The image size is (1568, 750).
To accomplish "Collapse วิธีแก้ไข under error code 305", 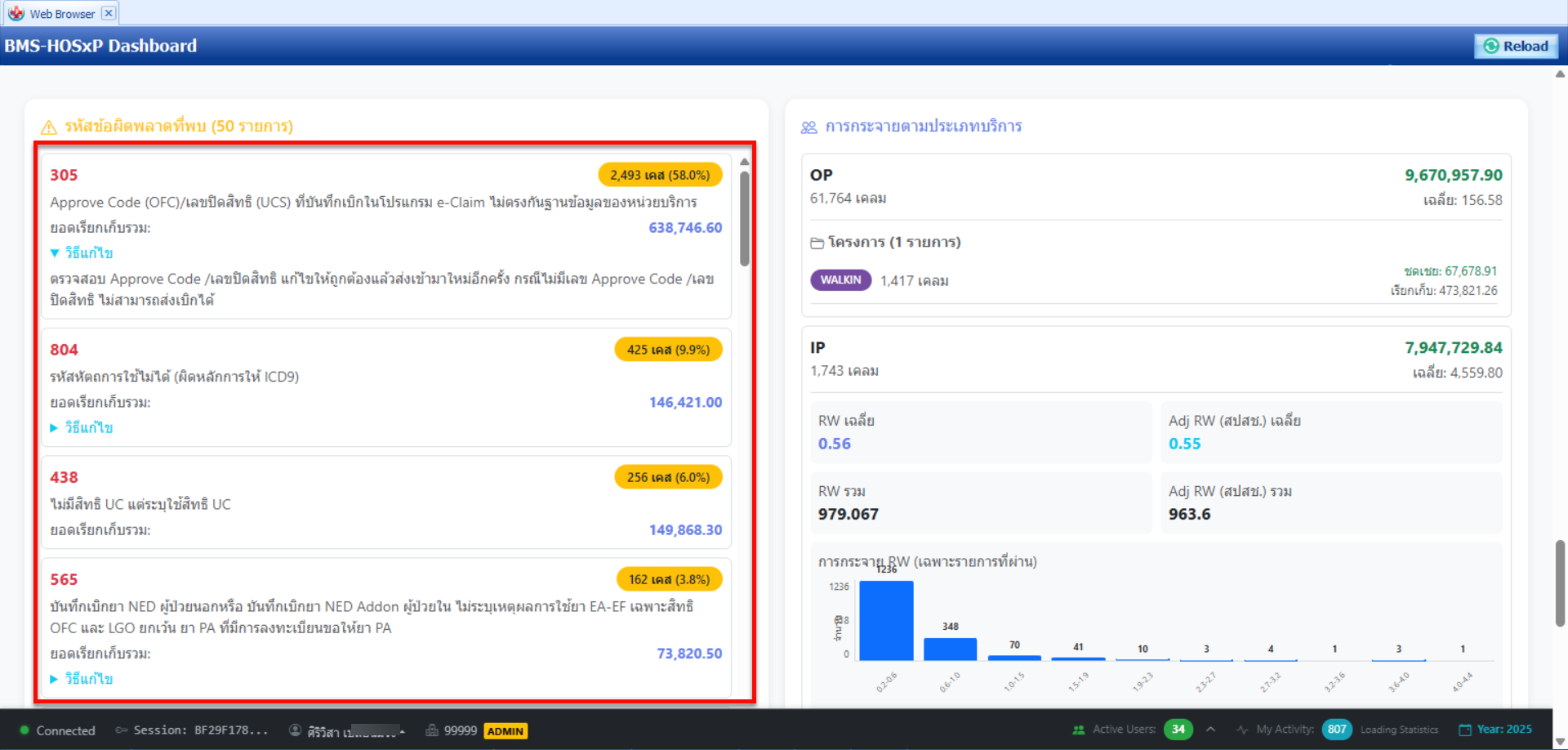I will (x=82, y=253).
